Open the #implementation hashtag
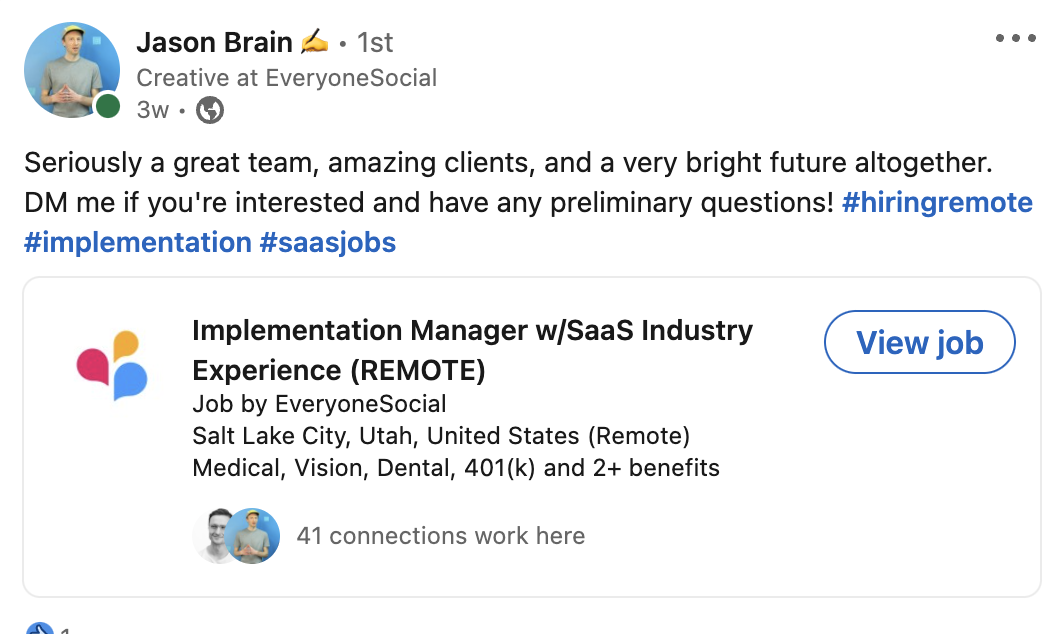The image size is (1050, 634). pyautogui.click(x=138, y=242)
